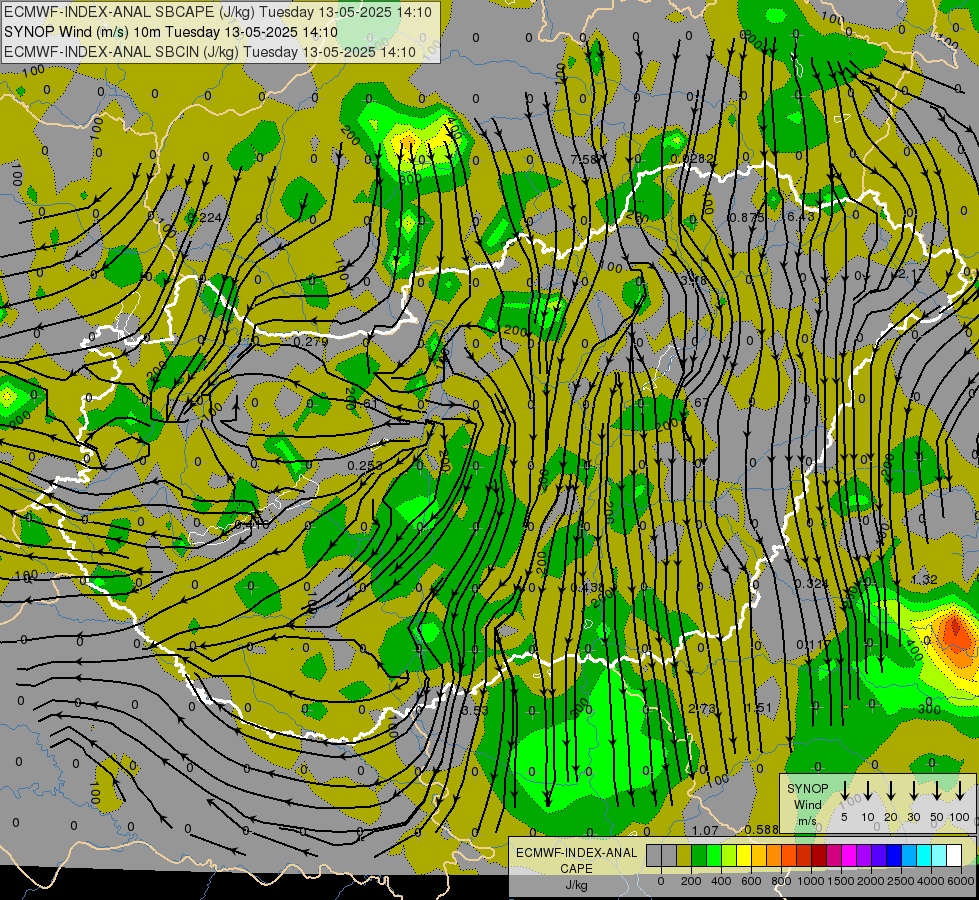Screen dimensions: 979x900
Task: Click the map value '6.45'
Action: click(x=801, y=216)
